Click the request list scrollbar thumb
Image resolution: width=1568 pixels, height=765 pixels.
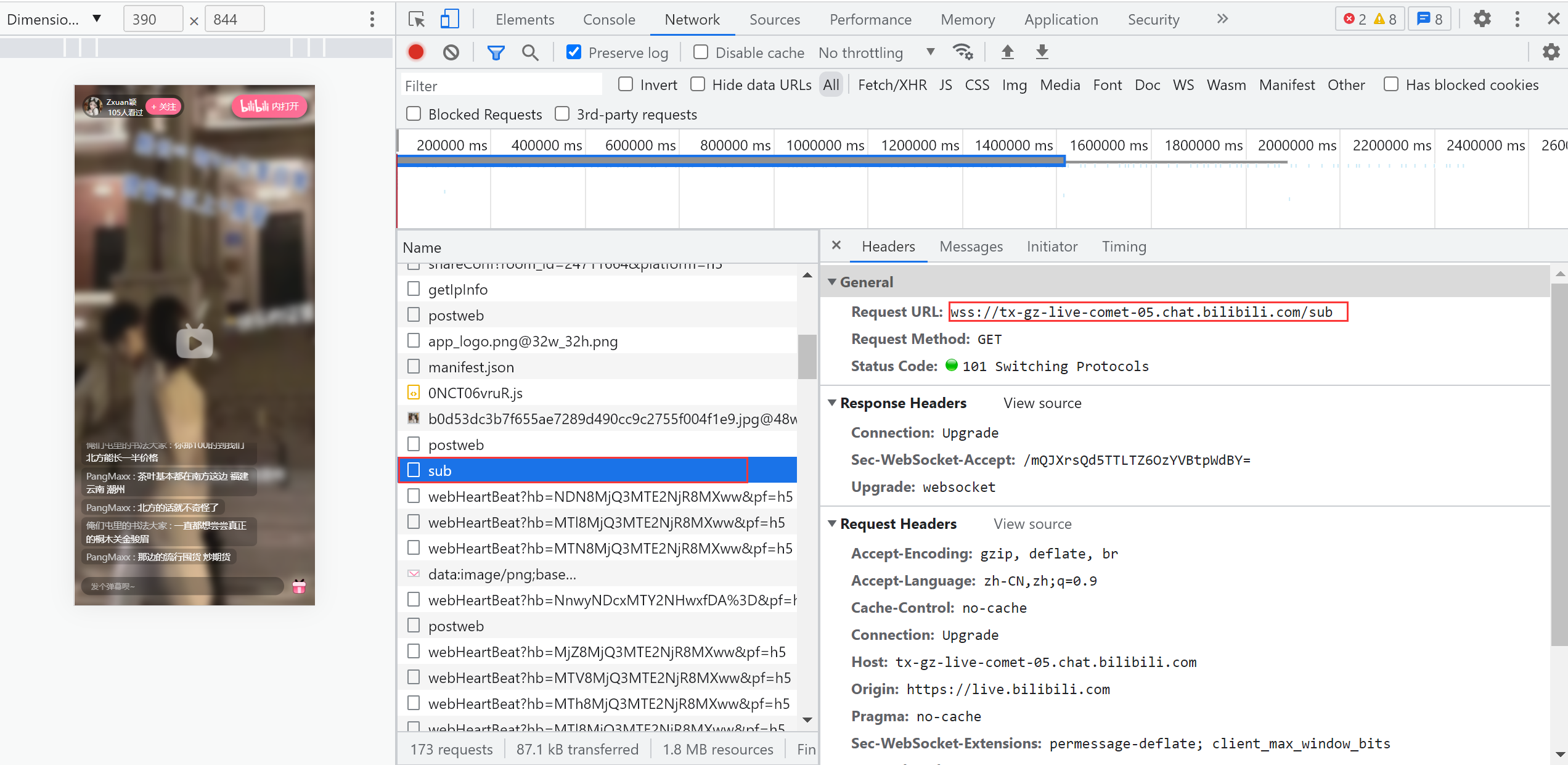(807, 356)
